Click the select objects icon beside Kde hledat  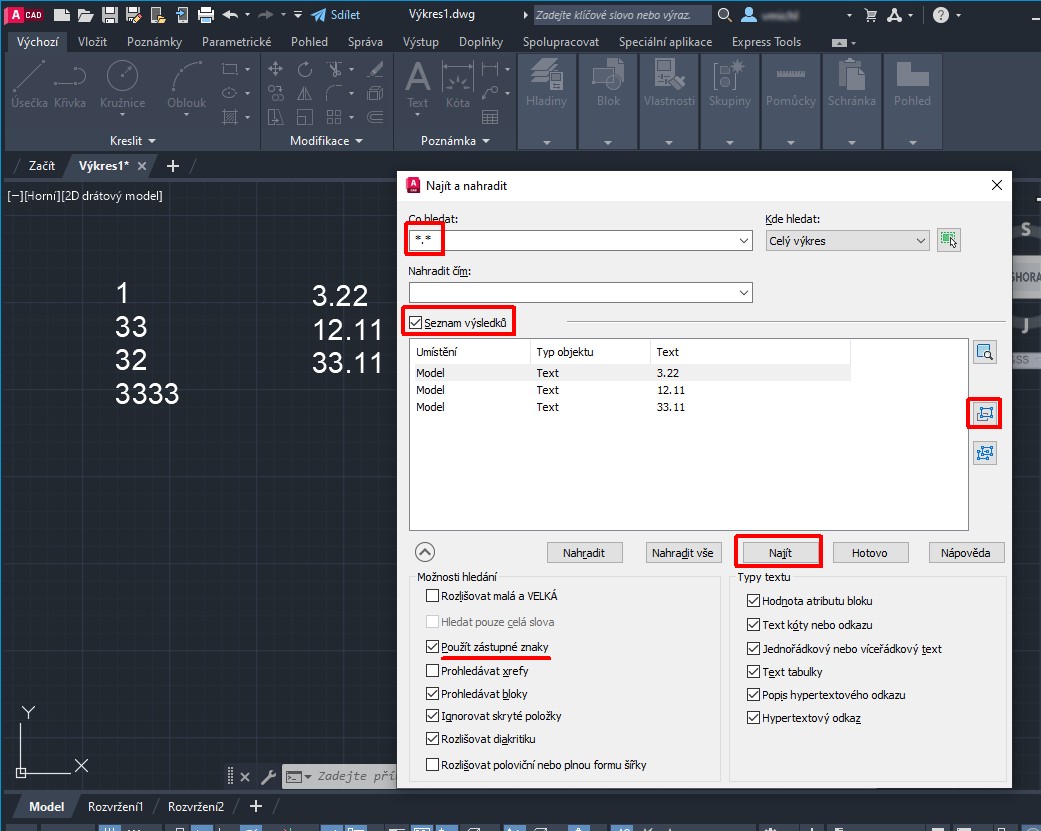(948, 240)
